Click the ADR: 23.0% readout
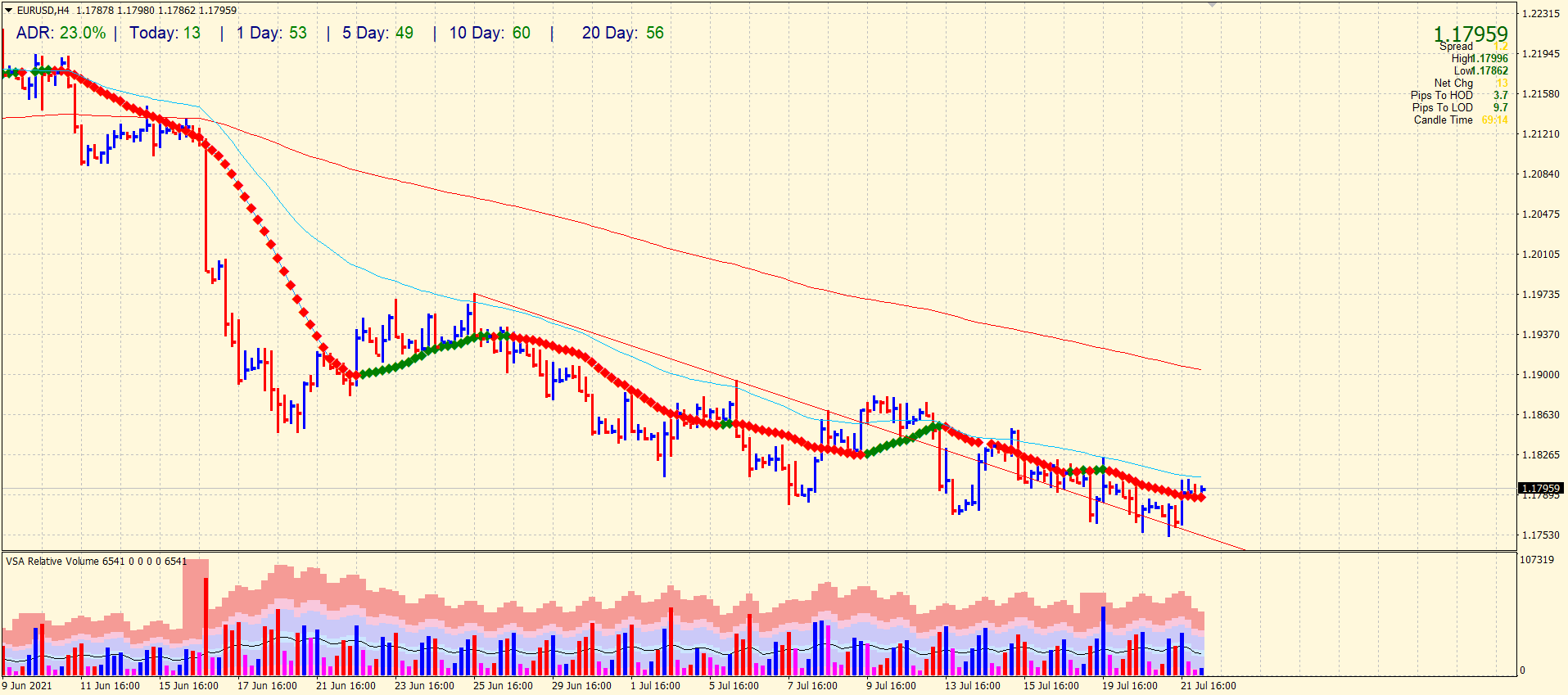Screen dimensions: 1568x695 click(x=61, y=34)
